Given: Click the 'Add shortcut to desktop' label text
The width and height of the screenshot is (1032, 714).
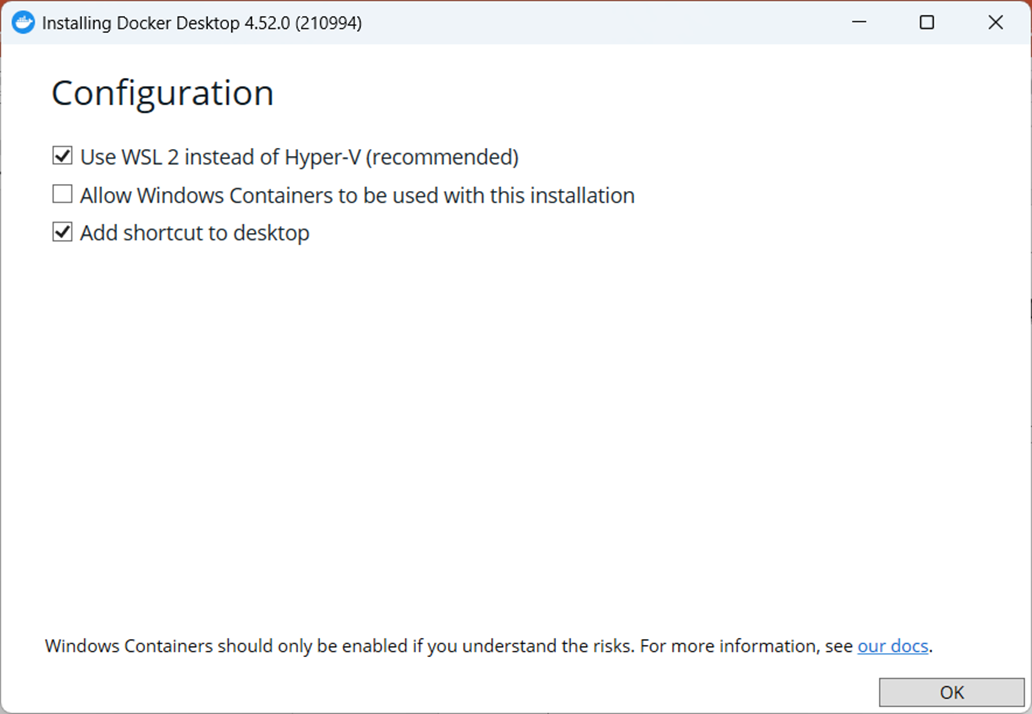Looking at the screenshot, I should pos(196,232).
